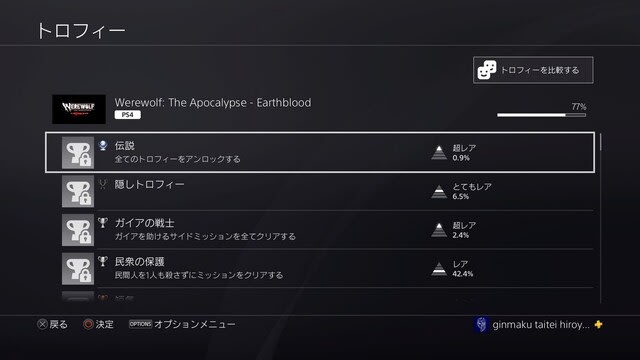Click the trophy list vertical scrollbar

click(601, 218)
